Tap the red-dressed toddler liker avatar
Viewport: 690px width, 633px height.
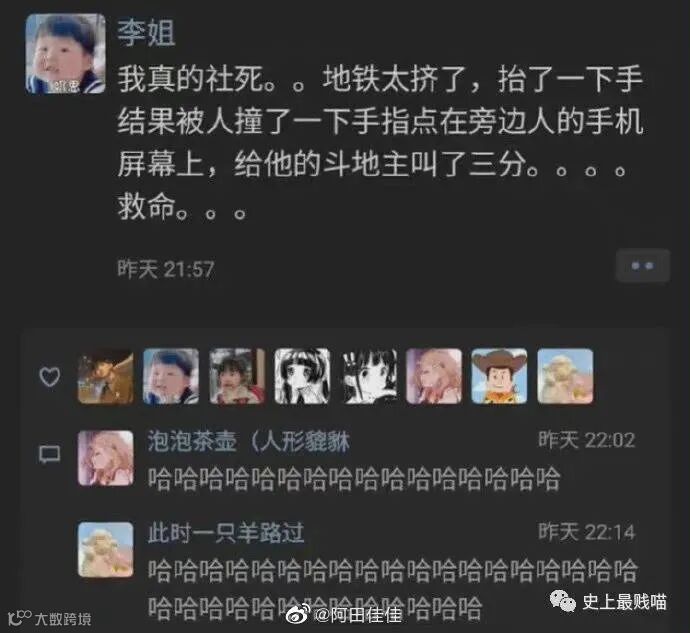237,376
